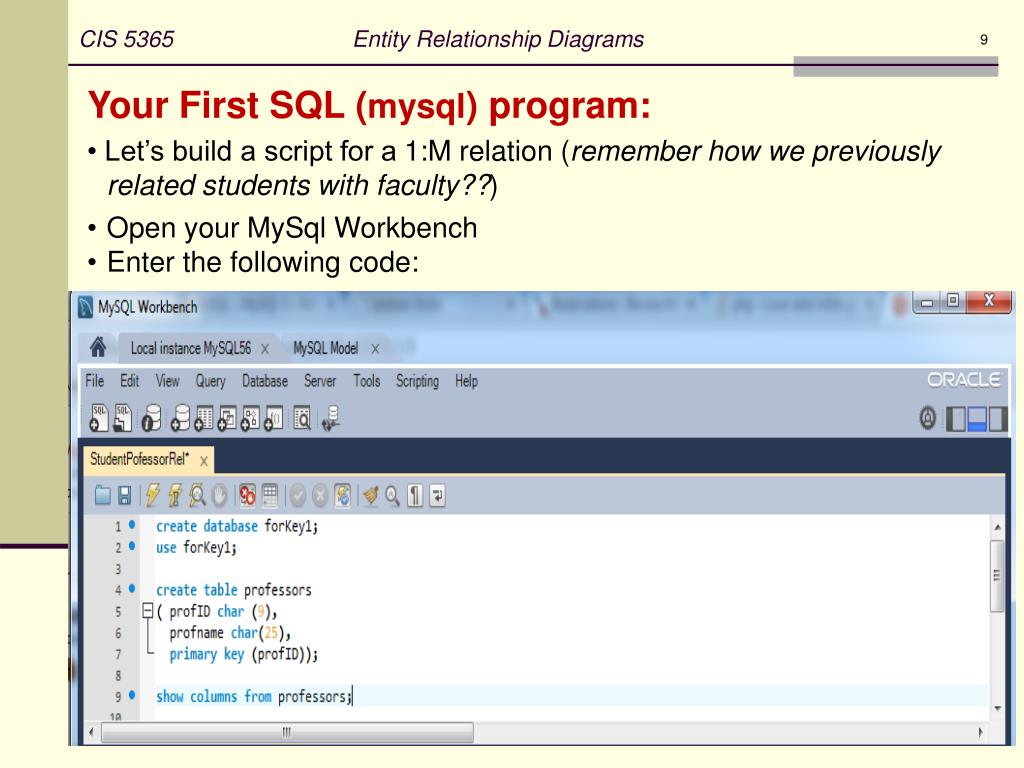The height and width of the screenshot is (768, 1024).
Task: Select the StudentPofessorRel script tab
Action: pyautogui.click(x=140, y=459)
